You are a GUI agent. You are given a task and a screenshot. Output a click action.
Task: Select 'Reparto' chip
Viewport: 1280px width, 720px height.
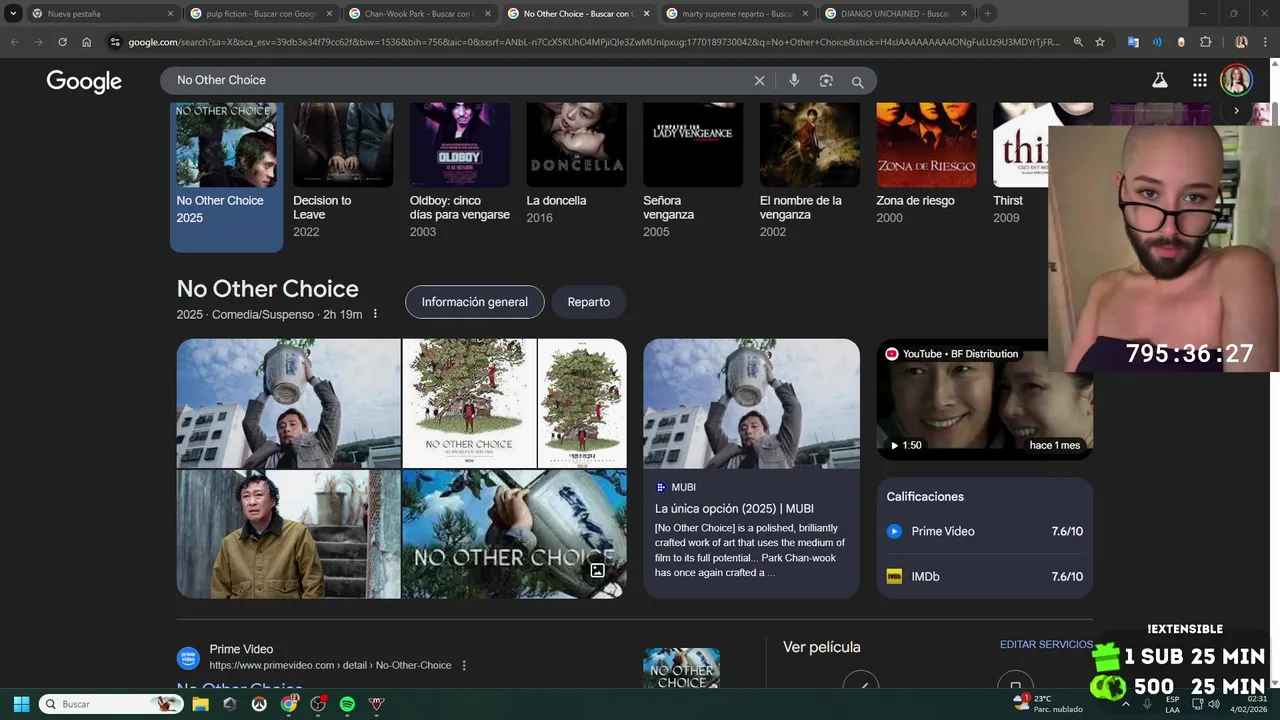[589, 302]
